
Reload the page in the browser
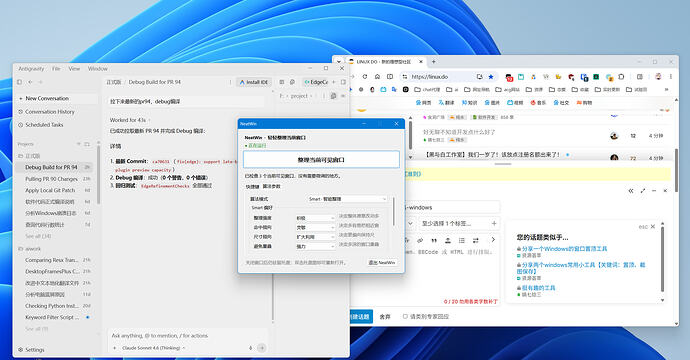pos(365,77)
